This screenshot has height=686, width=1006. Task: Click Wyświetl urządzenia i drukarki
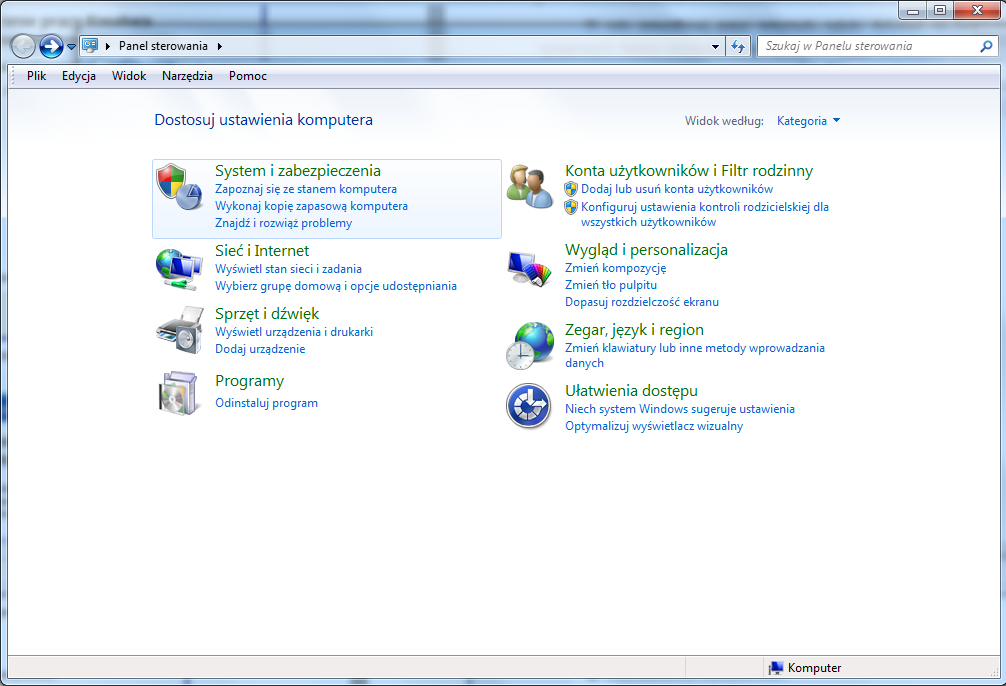294,332
